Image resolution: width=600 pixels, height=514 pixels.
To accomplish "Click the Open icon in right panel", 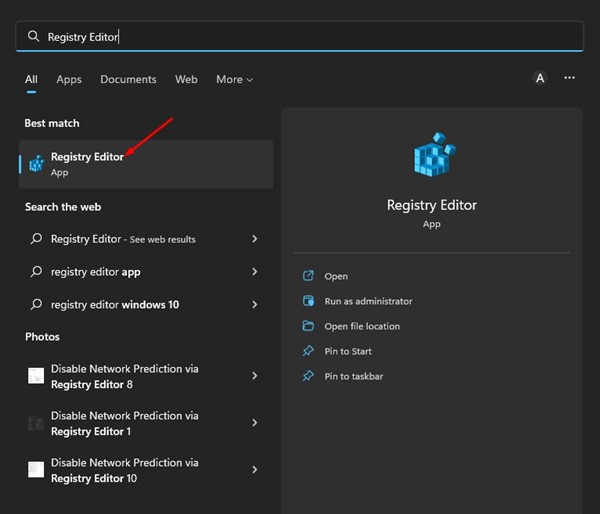I will click(x=308, y=276).
